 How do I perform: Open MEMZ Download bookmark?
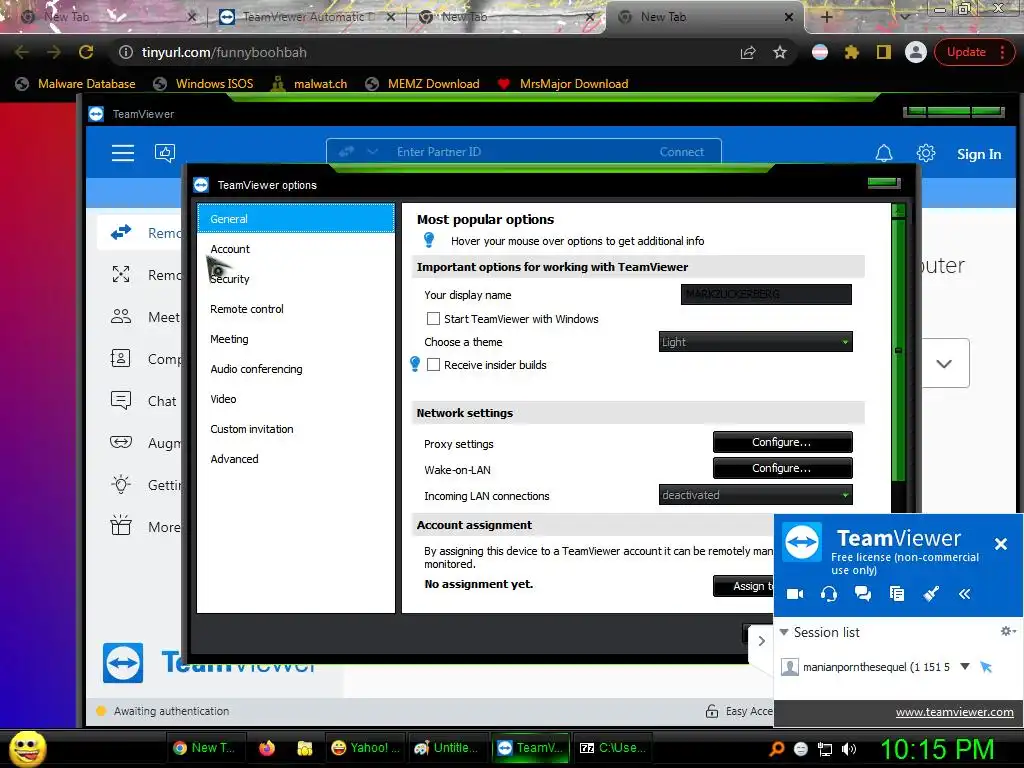423,84
